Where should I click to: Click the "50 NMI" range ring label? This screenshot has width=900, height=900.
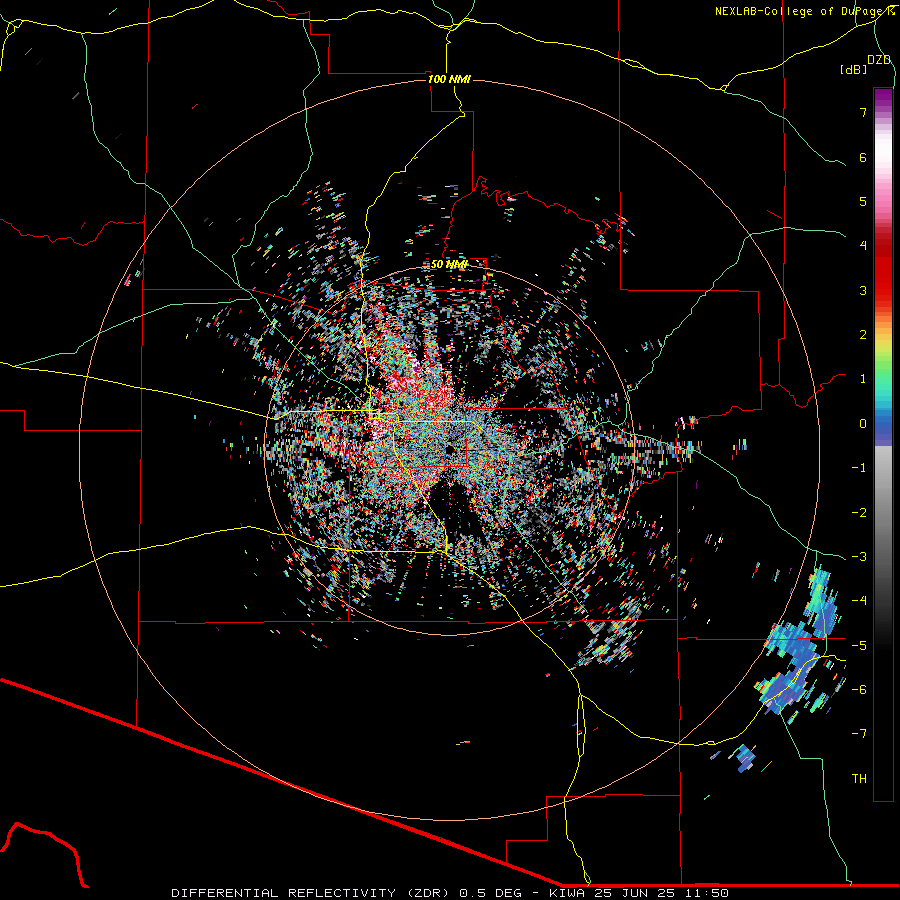click(449, 264)
